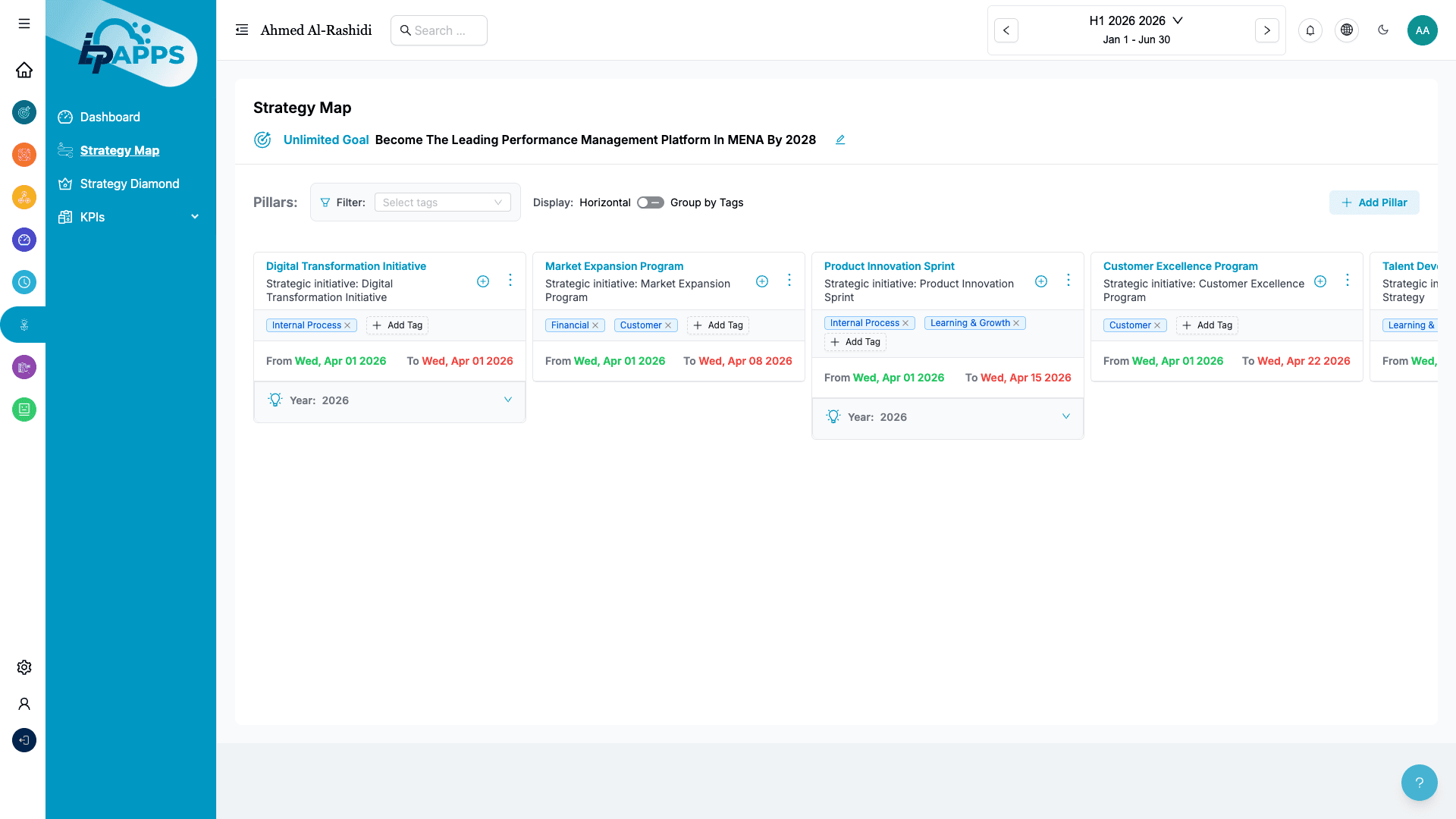
Task: Remove Internal Process tag from Digital Transformation
Action: coord(347,325)
